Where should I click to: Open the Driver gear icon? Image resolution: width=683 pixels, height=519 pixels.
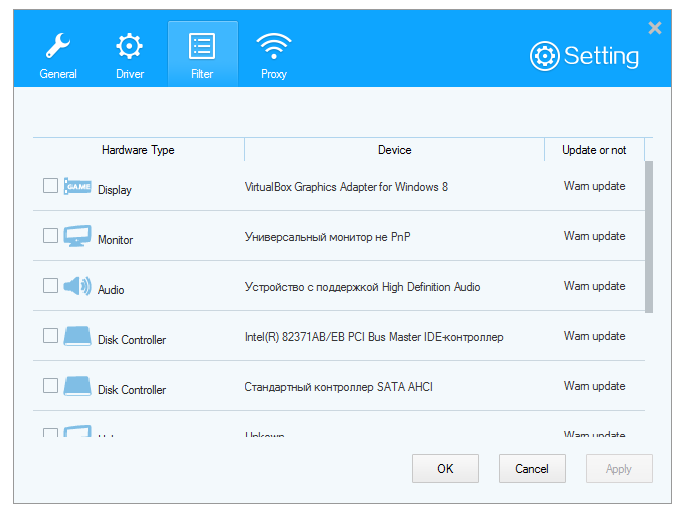pos(130,46)
